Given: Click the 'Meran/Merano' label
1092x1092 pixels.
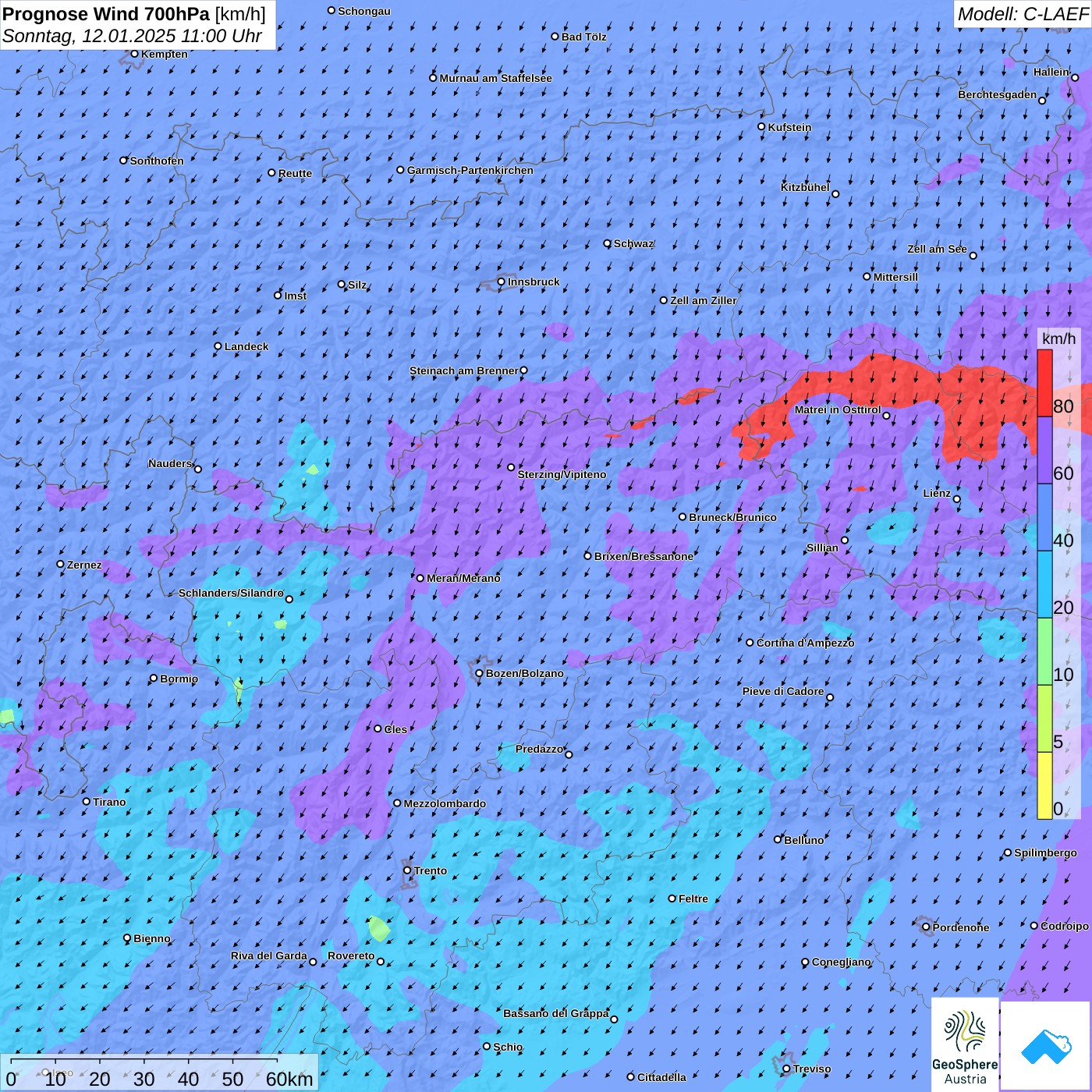Looking at the screenshot, I should coord(463,578).
